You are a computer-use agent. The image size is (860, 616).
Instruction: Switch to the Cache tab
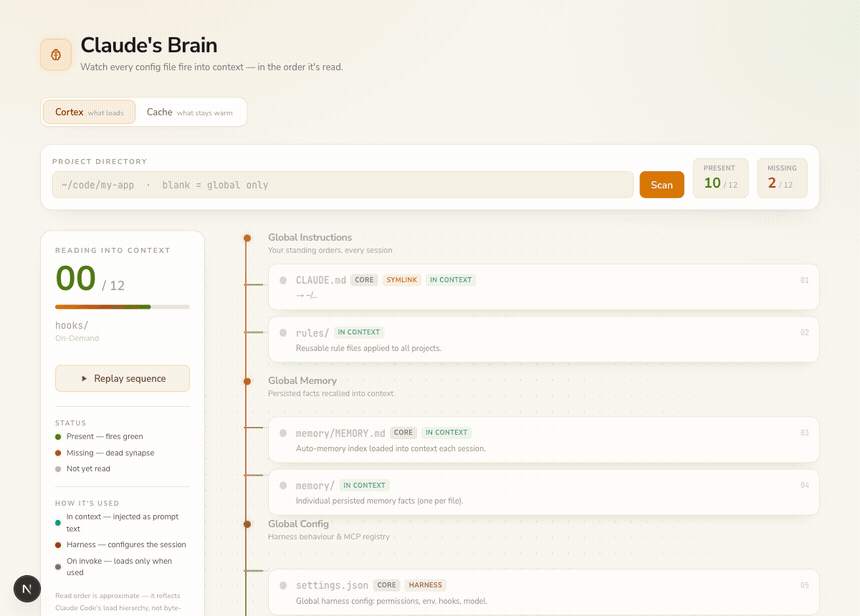[x=189, y=112]
